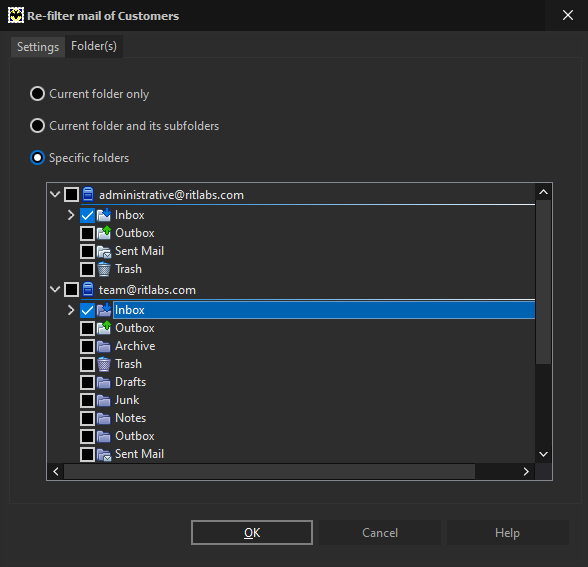Collapse the administrative@ritlabs.com account tree
This screenshot has height=567, width=588.
pos(55,194)
